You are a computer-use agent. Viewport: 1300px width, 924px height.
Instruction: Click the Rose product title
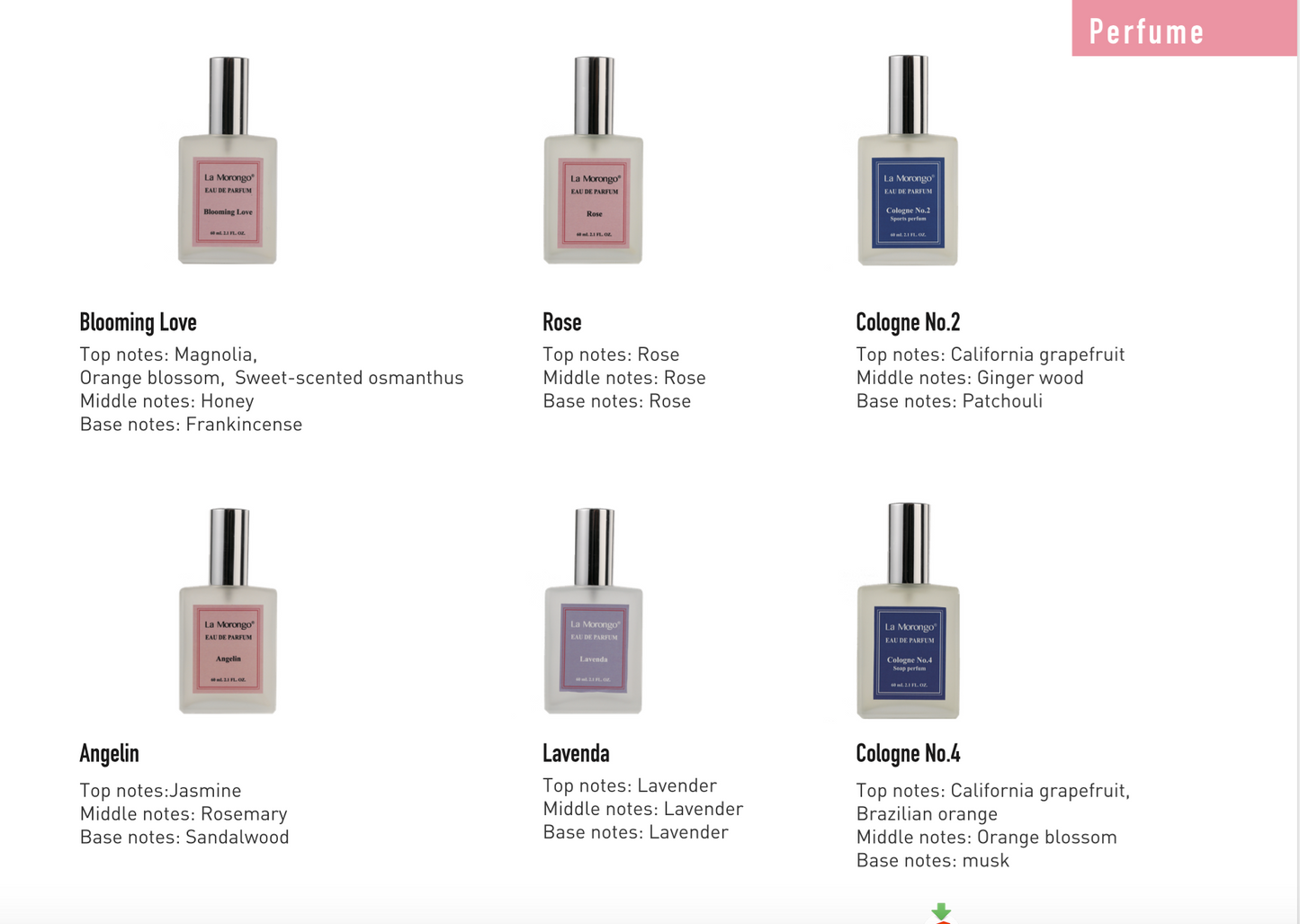point(562,322)
